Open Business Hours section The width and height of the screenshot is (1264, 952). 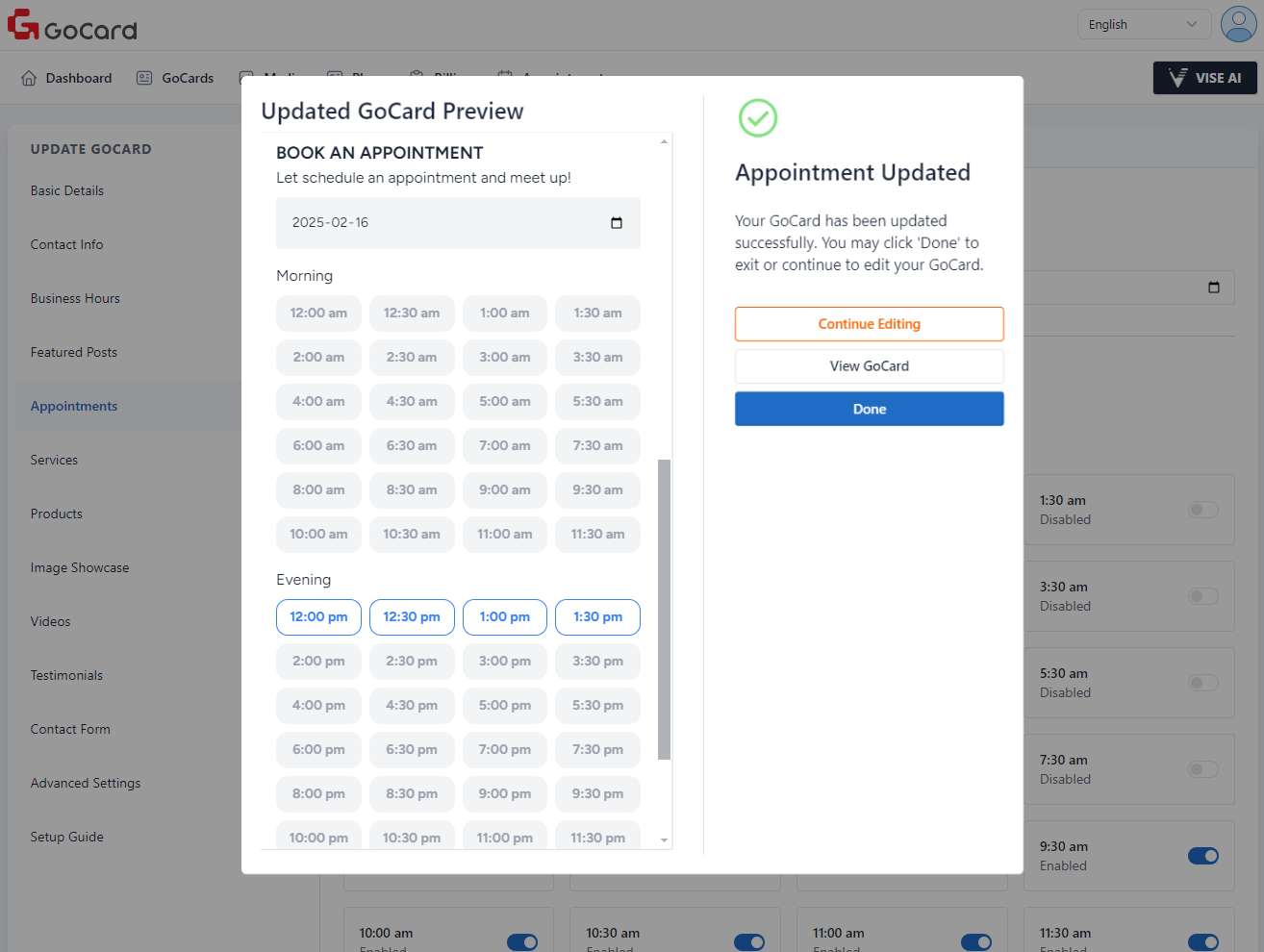click(x=75, y=298)
